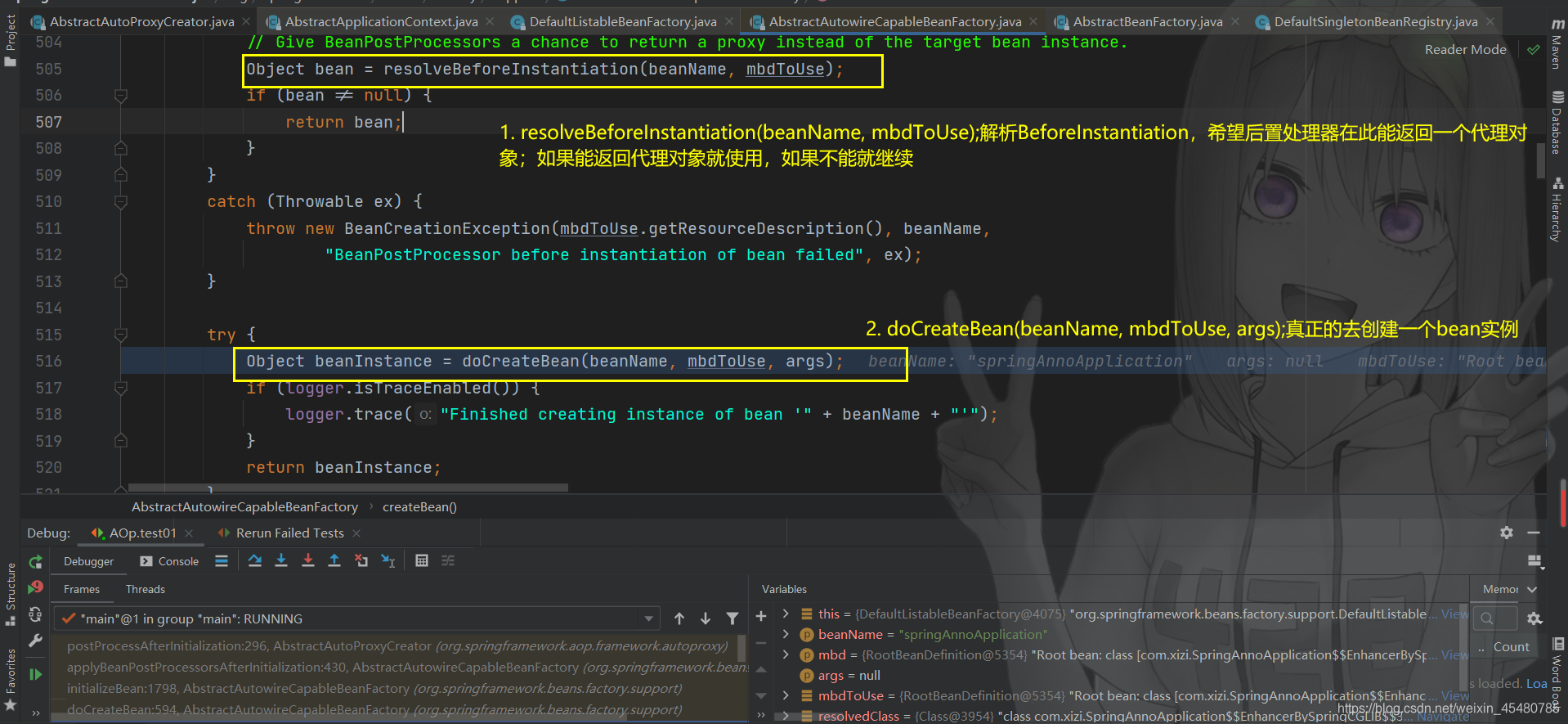The height and width of the screenshot is (724, 1568).
Task: Click View link for mbd variable
Action: [x=1454, y=654]
